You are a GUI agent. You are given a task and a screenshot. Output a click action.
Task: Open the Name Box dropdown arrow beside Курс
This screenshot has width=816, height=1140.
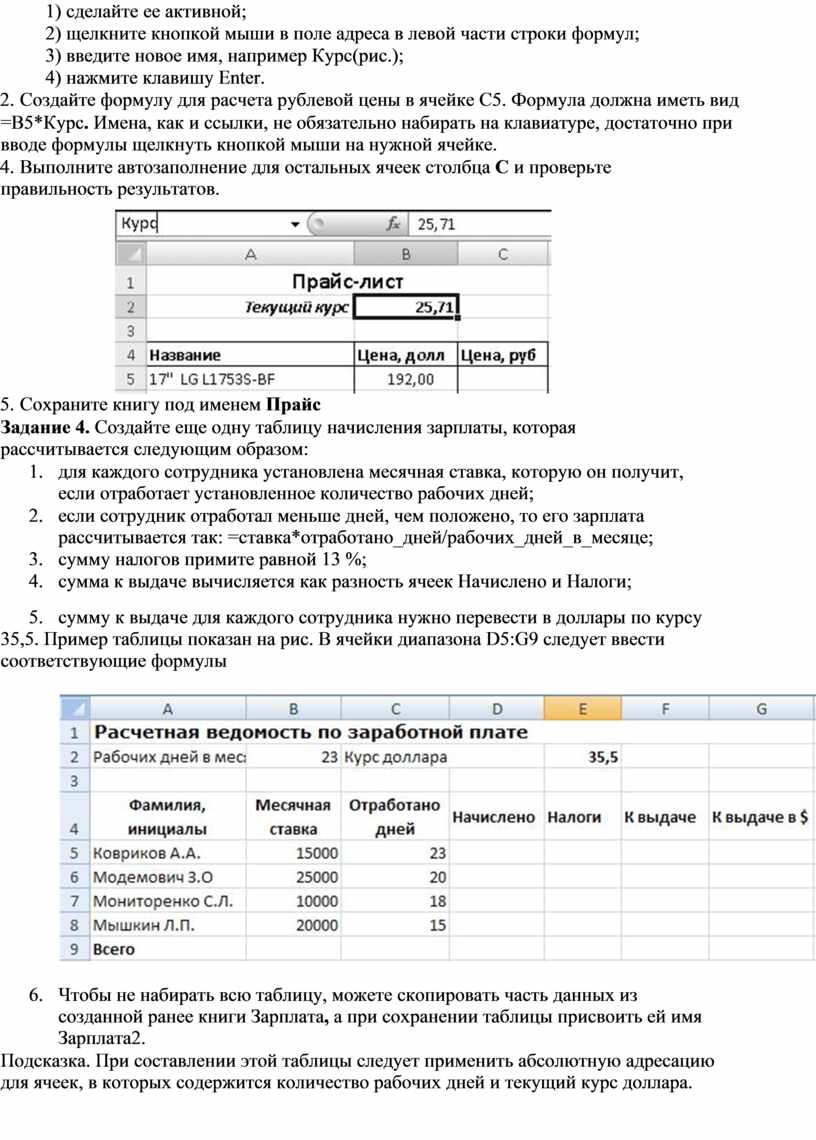(x=295, y=224)
